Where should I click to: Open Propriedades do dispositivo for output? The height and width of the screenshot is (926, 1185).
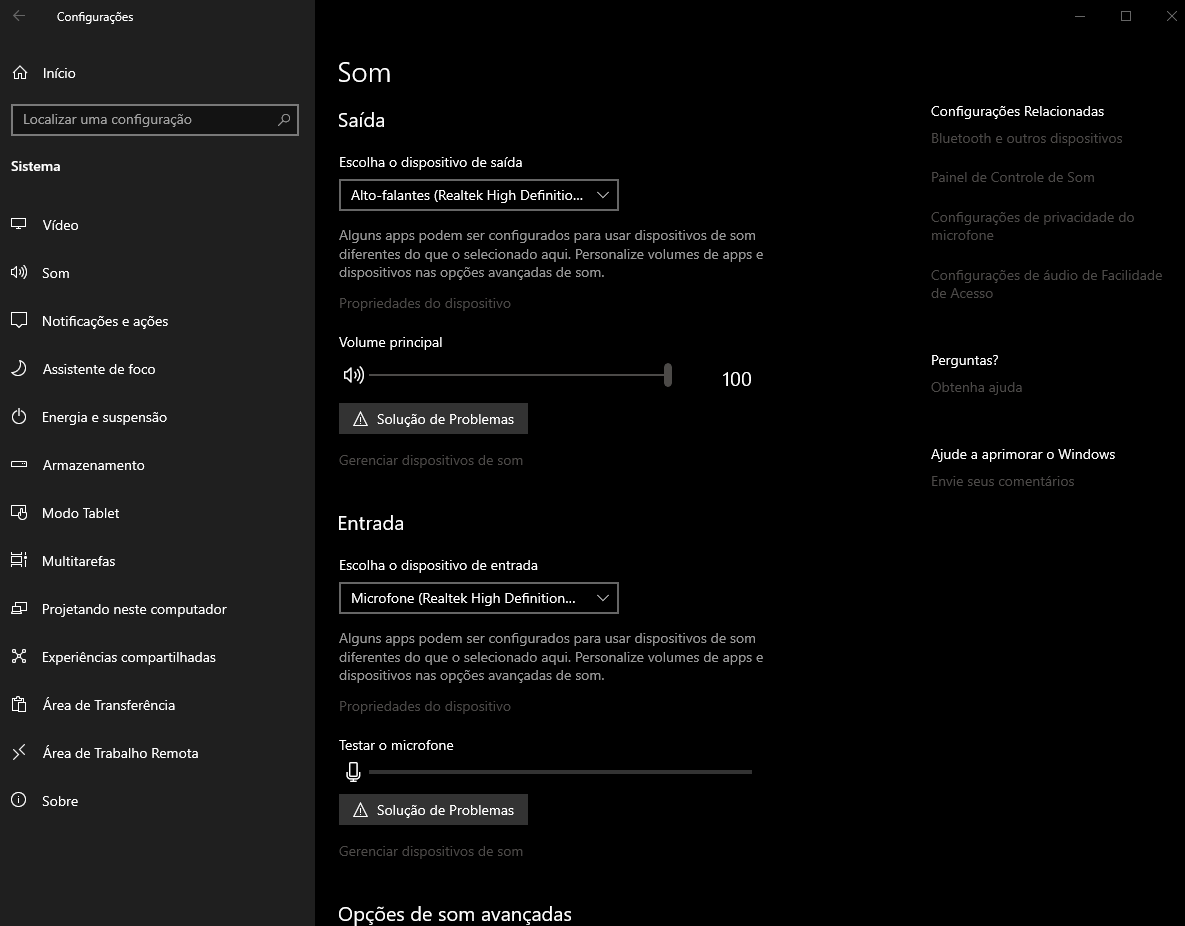(x=425, y=303)
